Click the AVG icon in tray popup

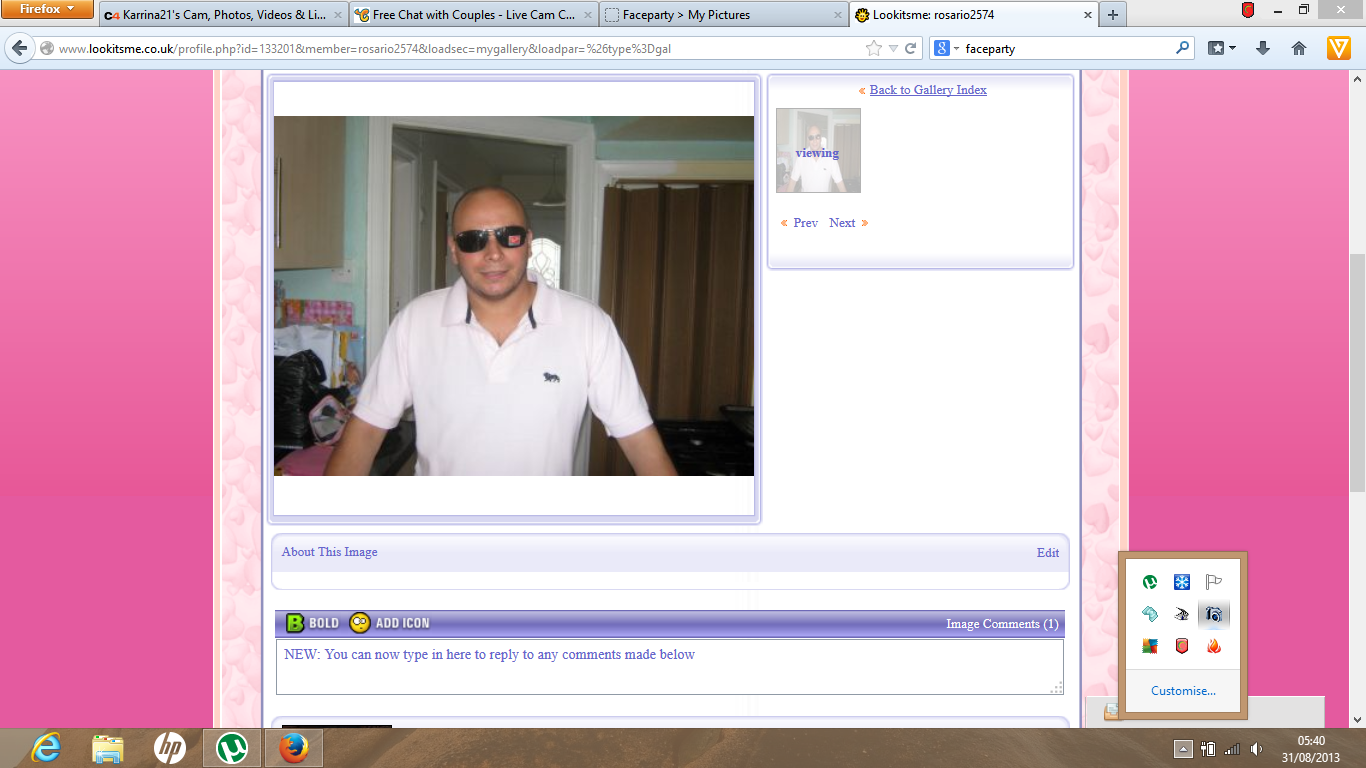[1150, 646]
